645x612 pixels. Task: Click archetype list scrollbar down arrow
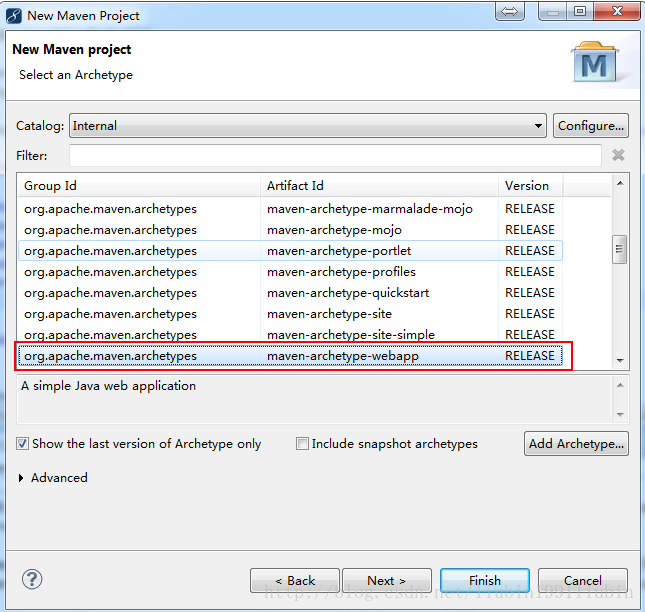[620, 361]
